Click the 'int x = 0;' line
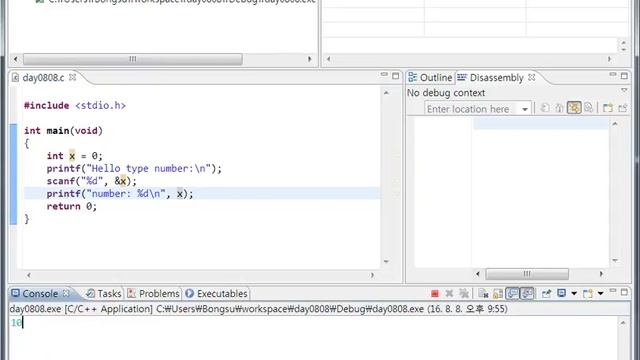Image resolution: width=640 pixels, height=360 pixels. click(x=75, y=156)
